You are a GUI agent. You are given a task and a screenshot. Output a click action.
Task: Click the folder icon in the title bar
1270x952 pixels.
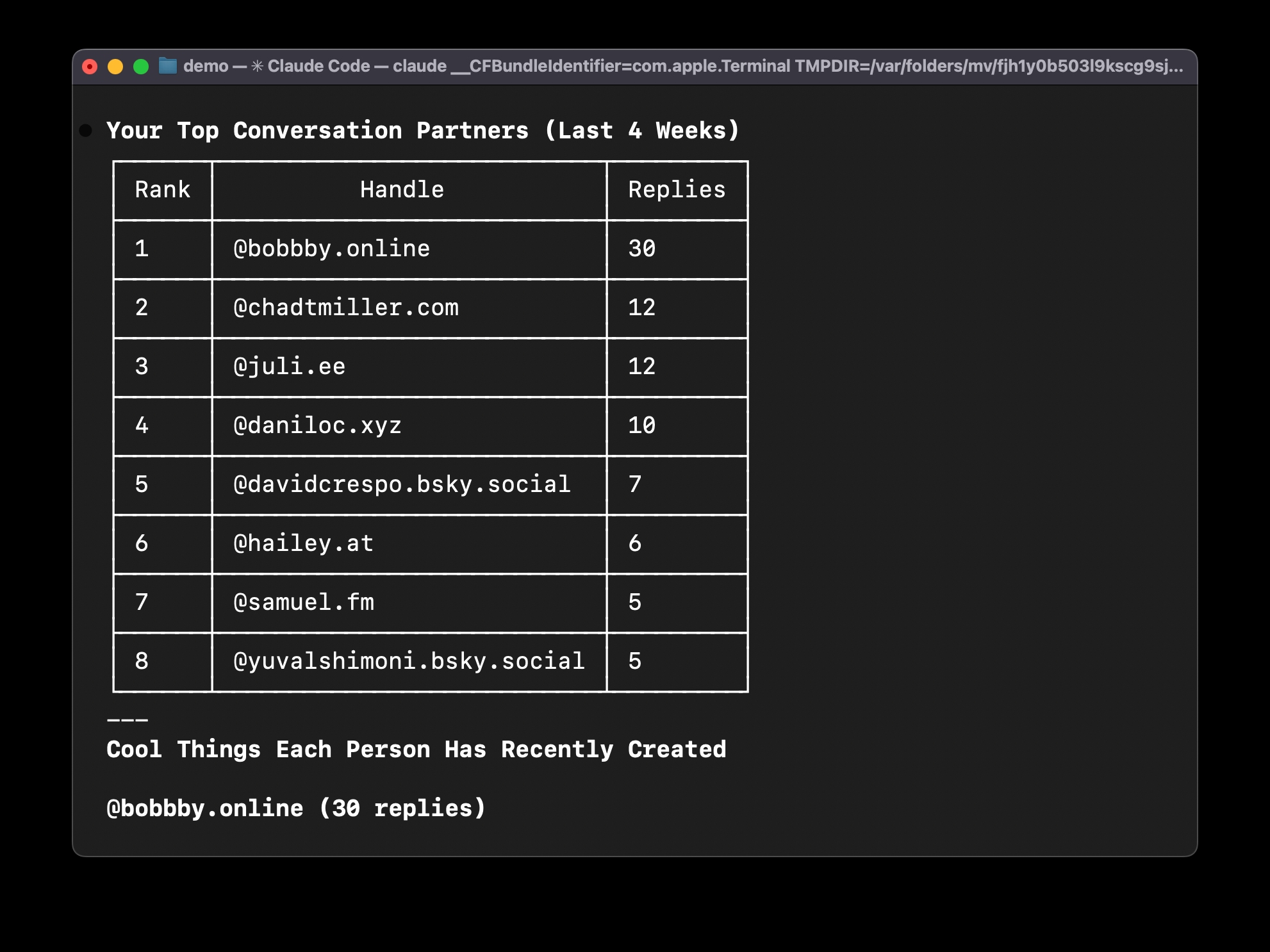168,66
